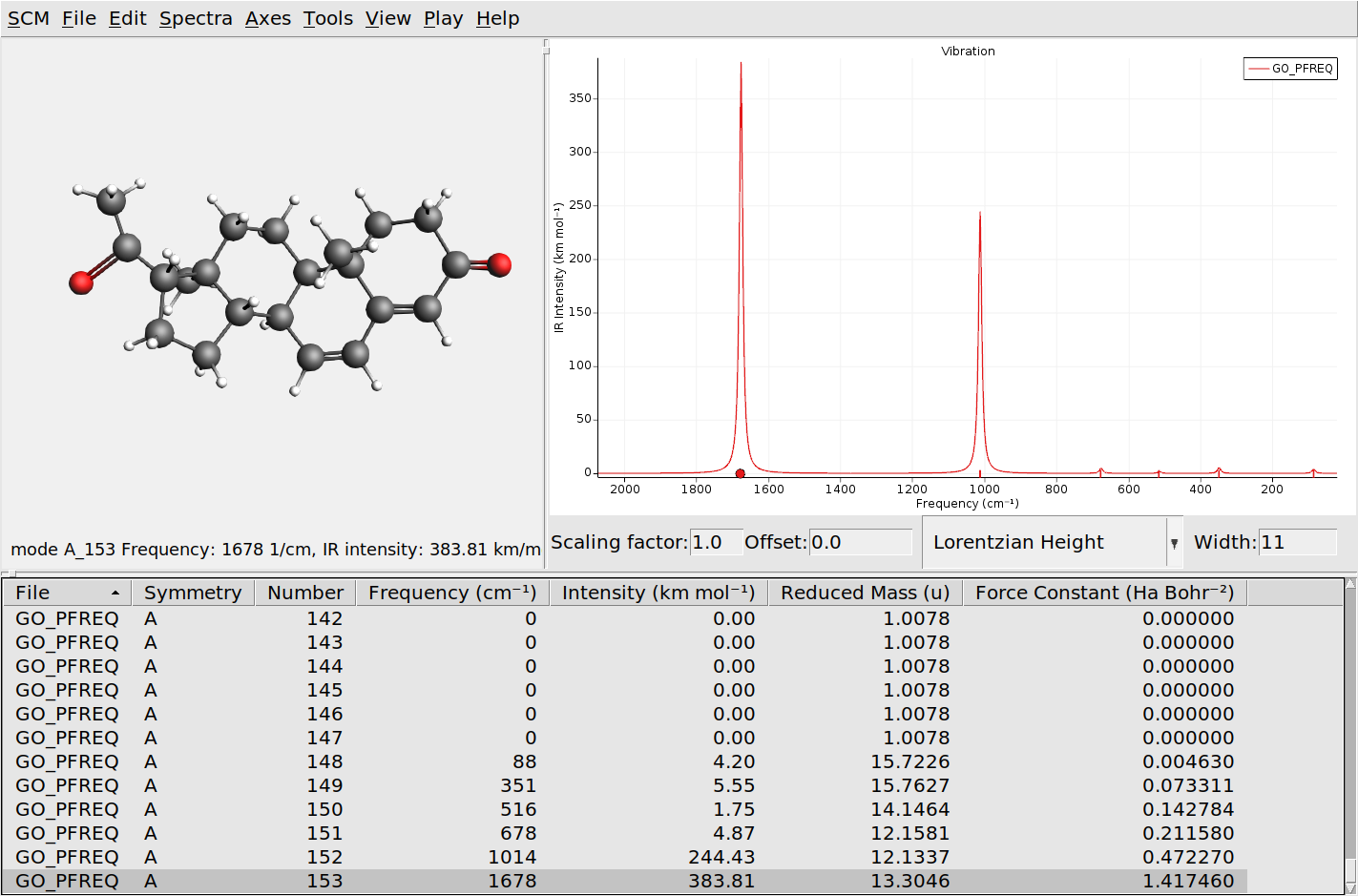Open the Play menu
Image resolution: width=1358 pixels, height=896 pixels.
point(442,17)
